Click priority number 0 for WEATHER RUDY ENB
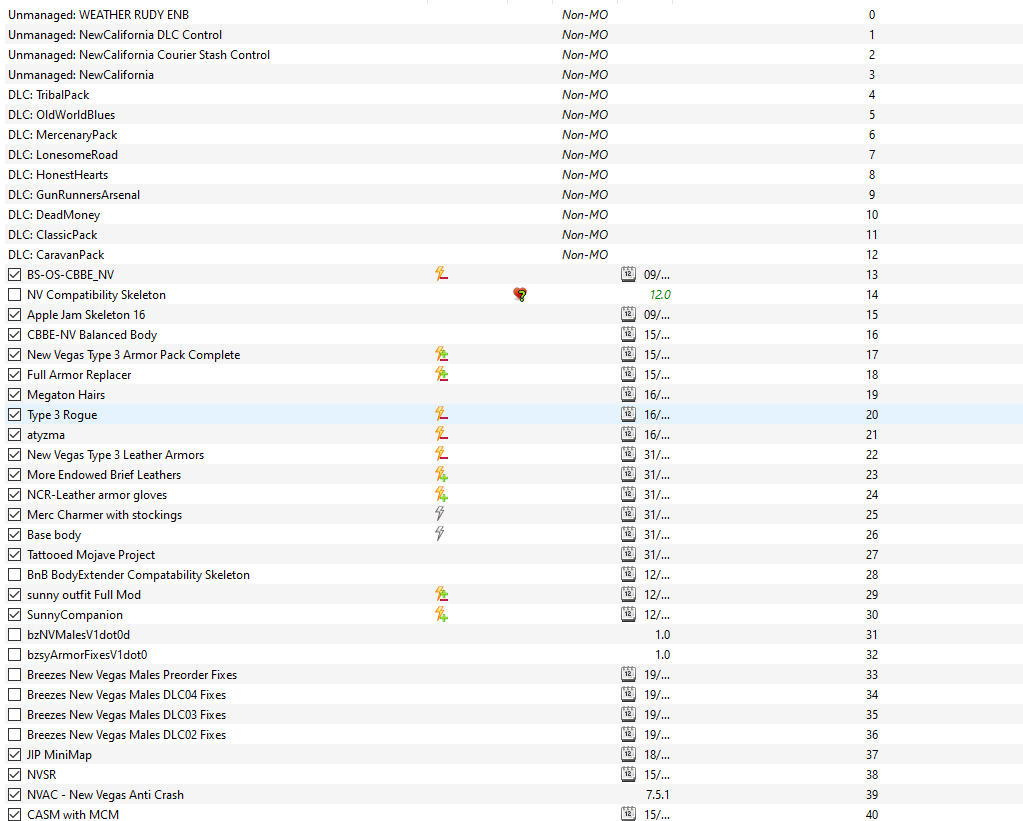The width and height of the screenshot is (1023, 821). 872,14
